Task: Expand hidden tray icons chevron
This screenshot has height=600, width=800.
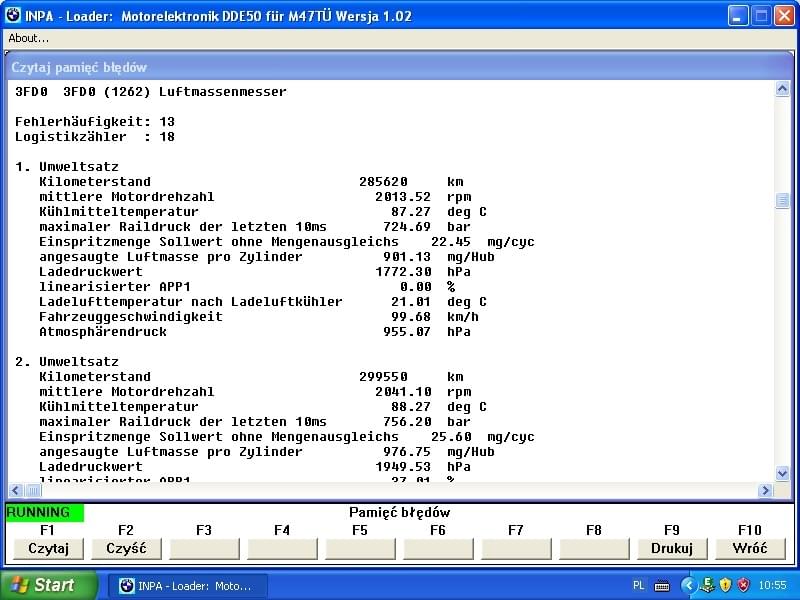Action: tap(687, 585)
